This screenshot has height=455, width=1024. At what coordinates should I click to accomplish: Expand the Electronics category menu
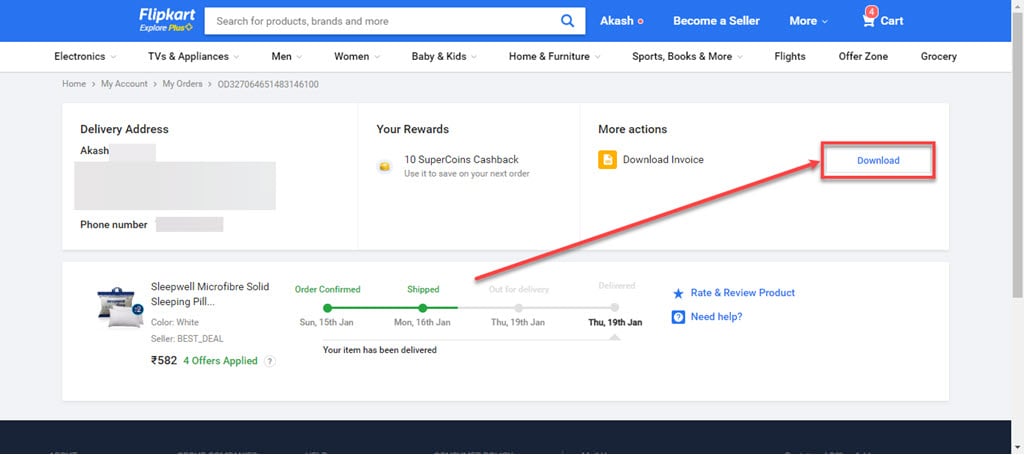pyautogui.click(x=85, y=56)
